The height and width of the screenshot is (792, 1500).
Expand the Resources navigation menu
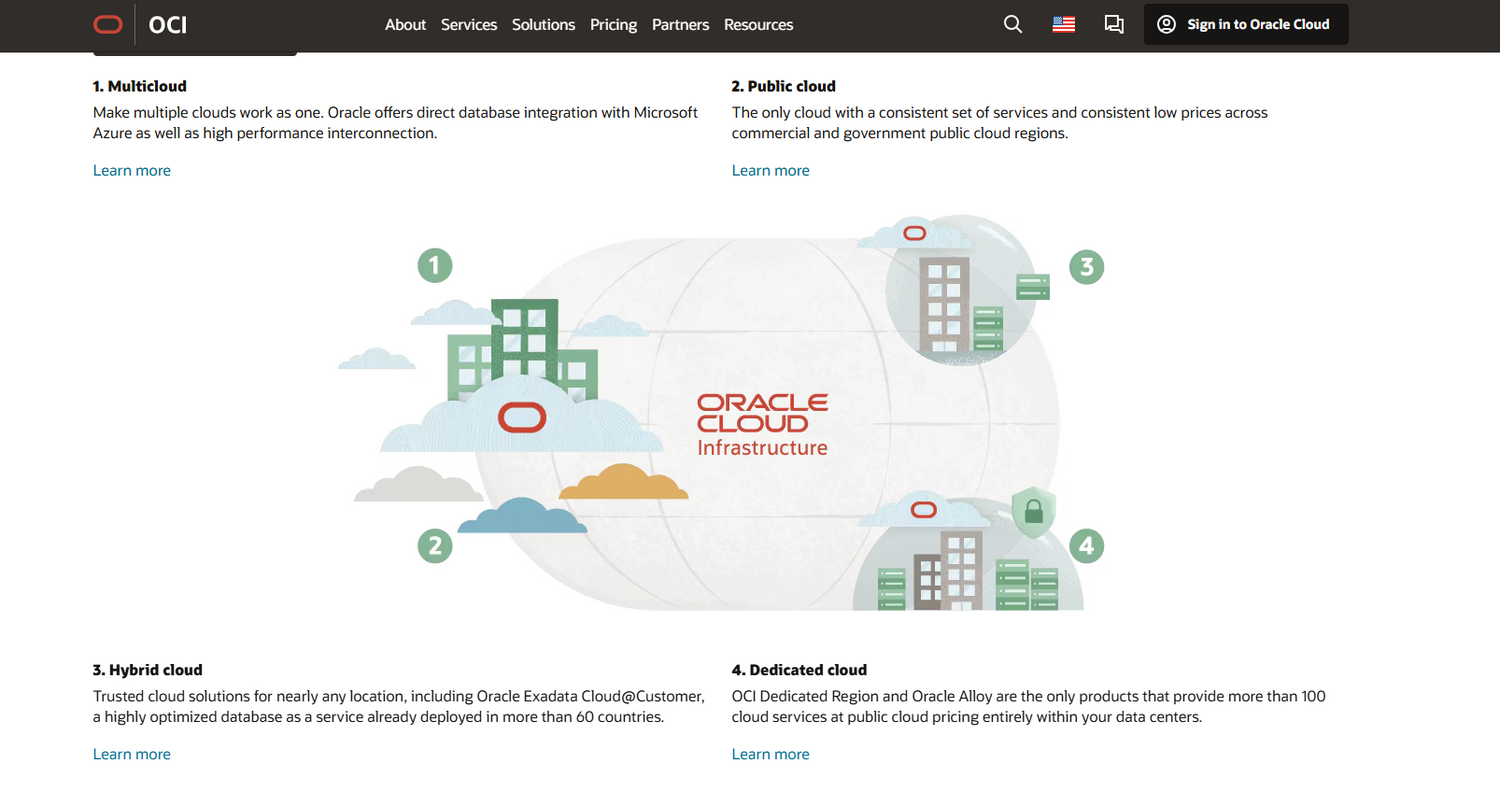pyautogui.click(x=758, y=24)
